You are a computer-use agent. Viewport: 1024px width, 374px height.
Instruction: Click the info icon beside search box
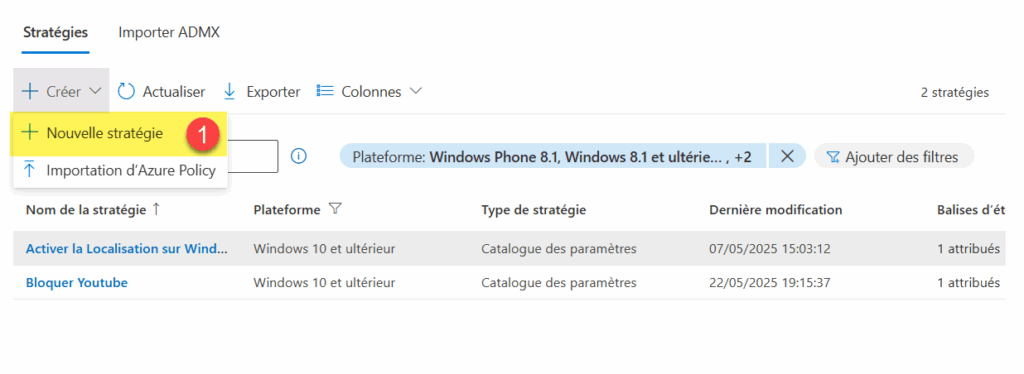298,157
